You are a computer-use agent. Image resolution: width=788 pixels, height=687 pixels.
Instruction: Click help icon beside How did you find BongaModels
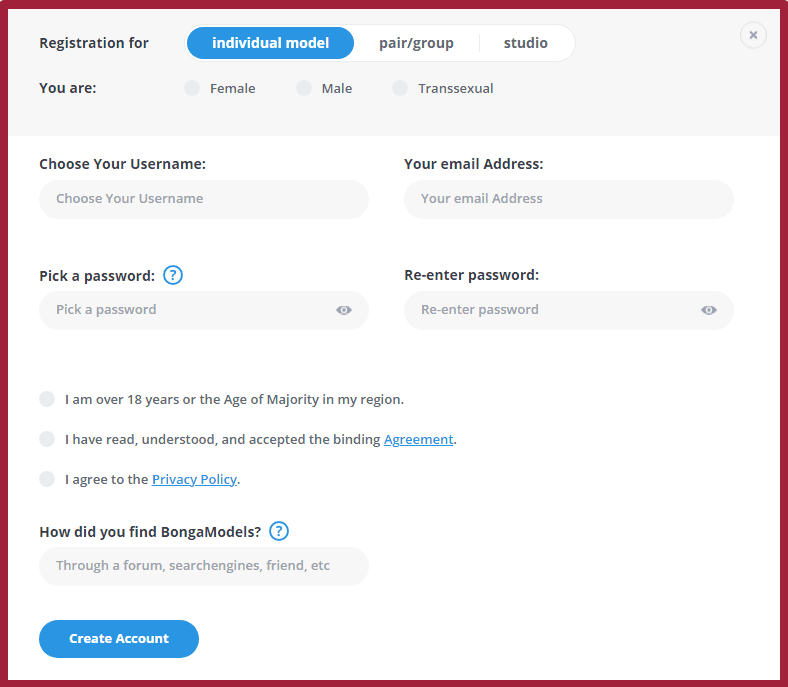point(279,531)
